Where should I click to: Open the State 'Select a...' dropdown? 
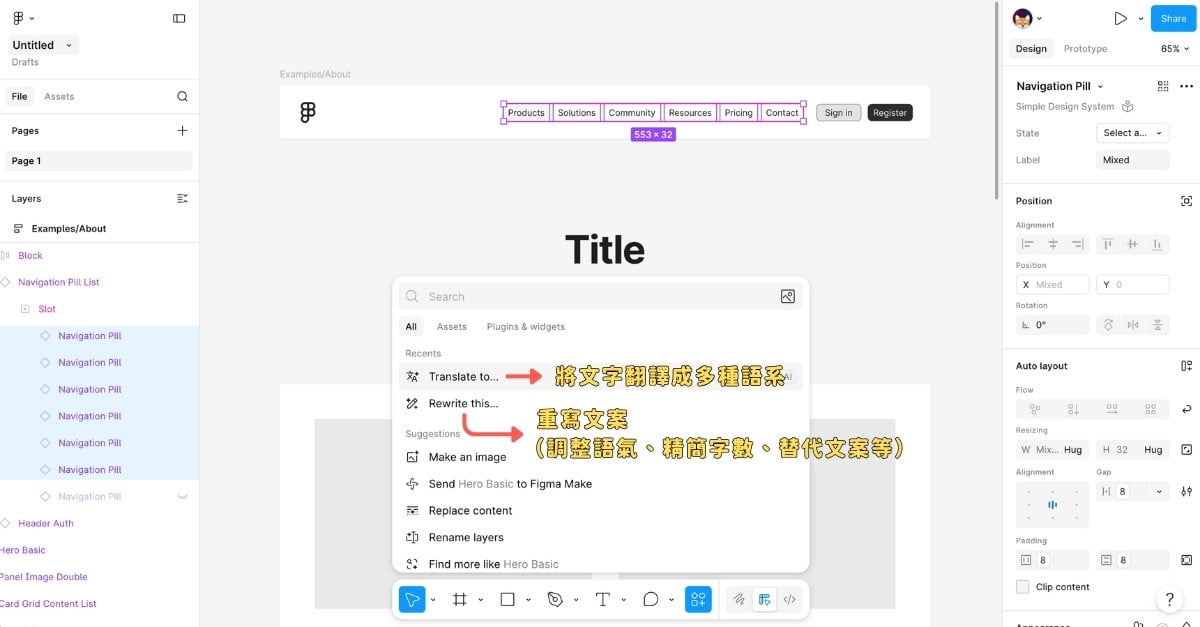coord(1133,133)
